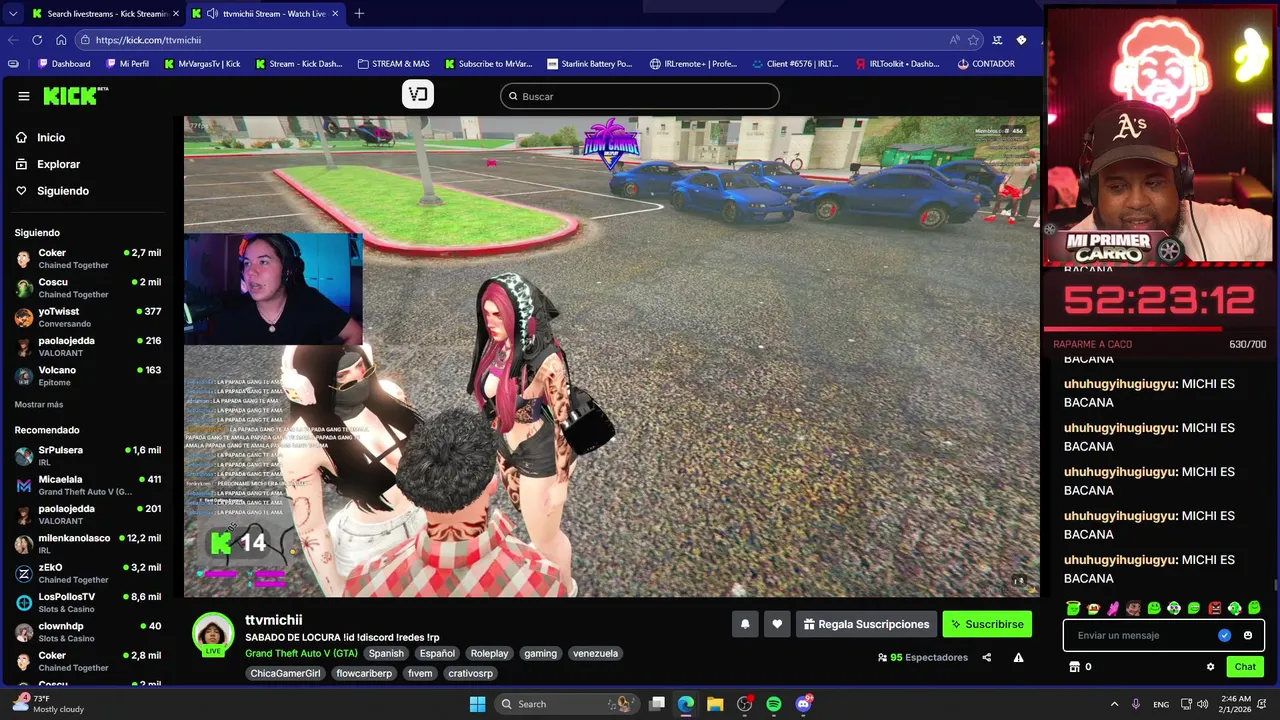This screenshot has height=720, width=1280.
Task: Open the emoji picker in chat input
Action: pyautogui.click(x=1248, y=635)
